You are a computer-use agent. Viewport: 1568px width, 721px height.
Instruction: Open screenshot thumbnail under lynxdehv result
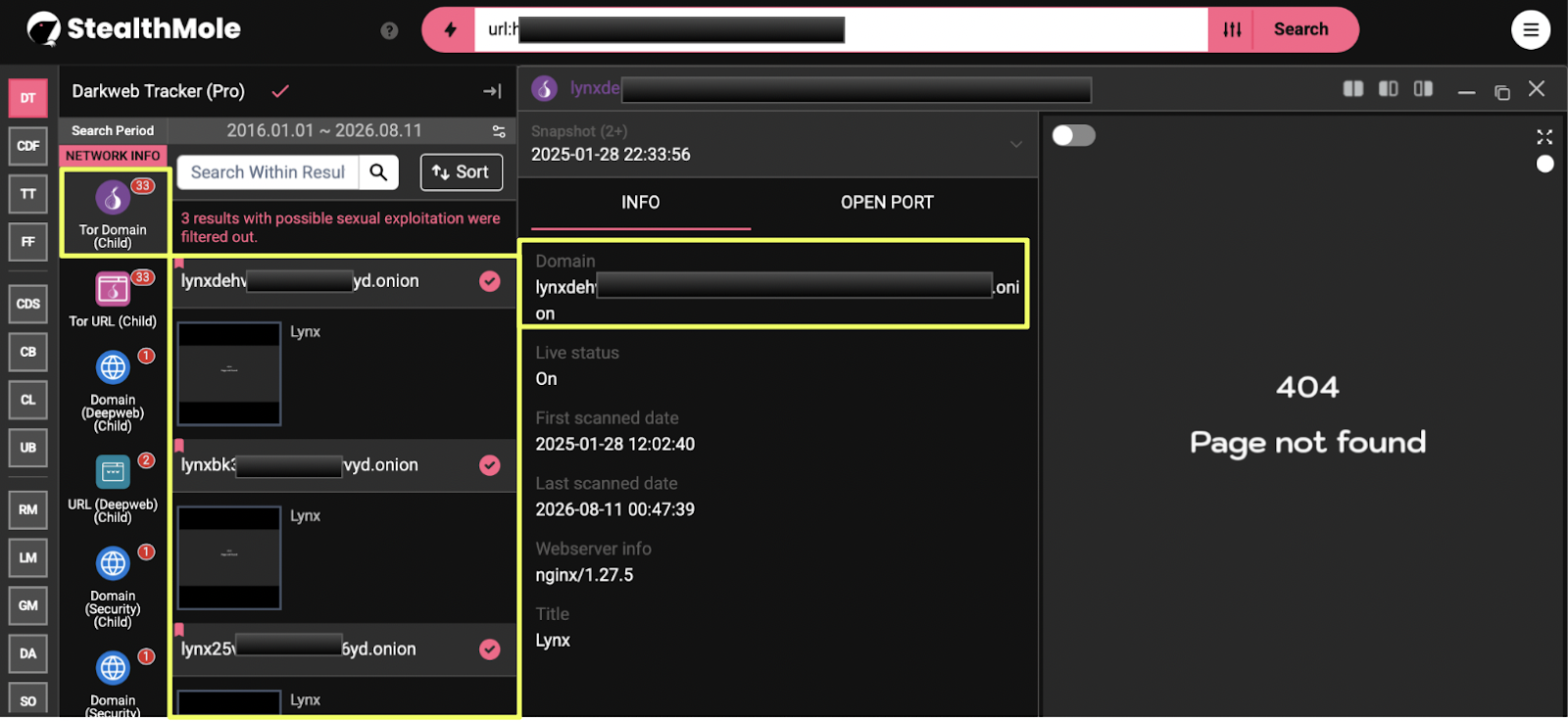[x=229, y=374]
